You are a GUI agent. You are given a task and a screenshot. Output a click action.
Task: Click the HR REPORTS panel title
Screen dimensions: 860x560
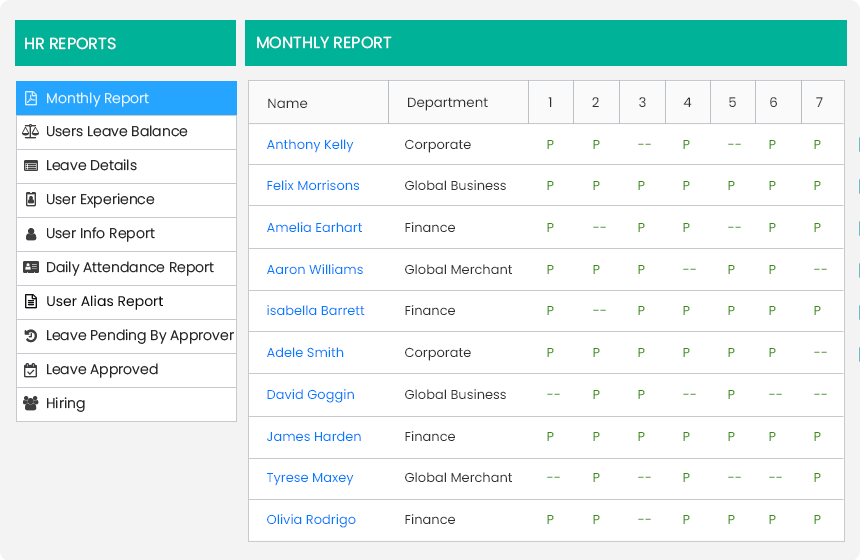(70, 44)
